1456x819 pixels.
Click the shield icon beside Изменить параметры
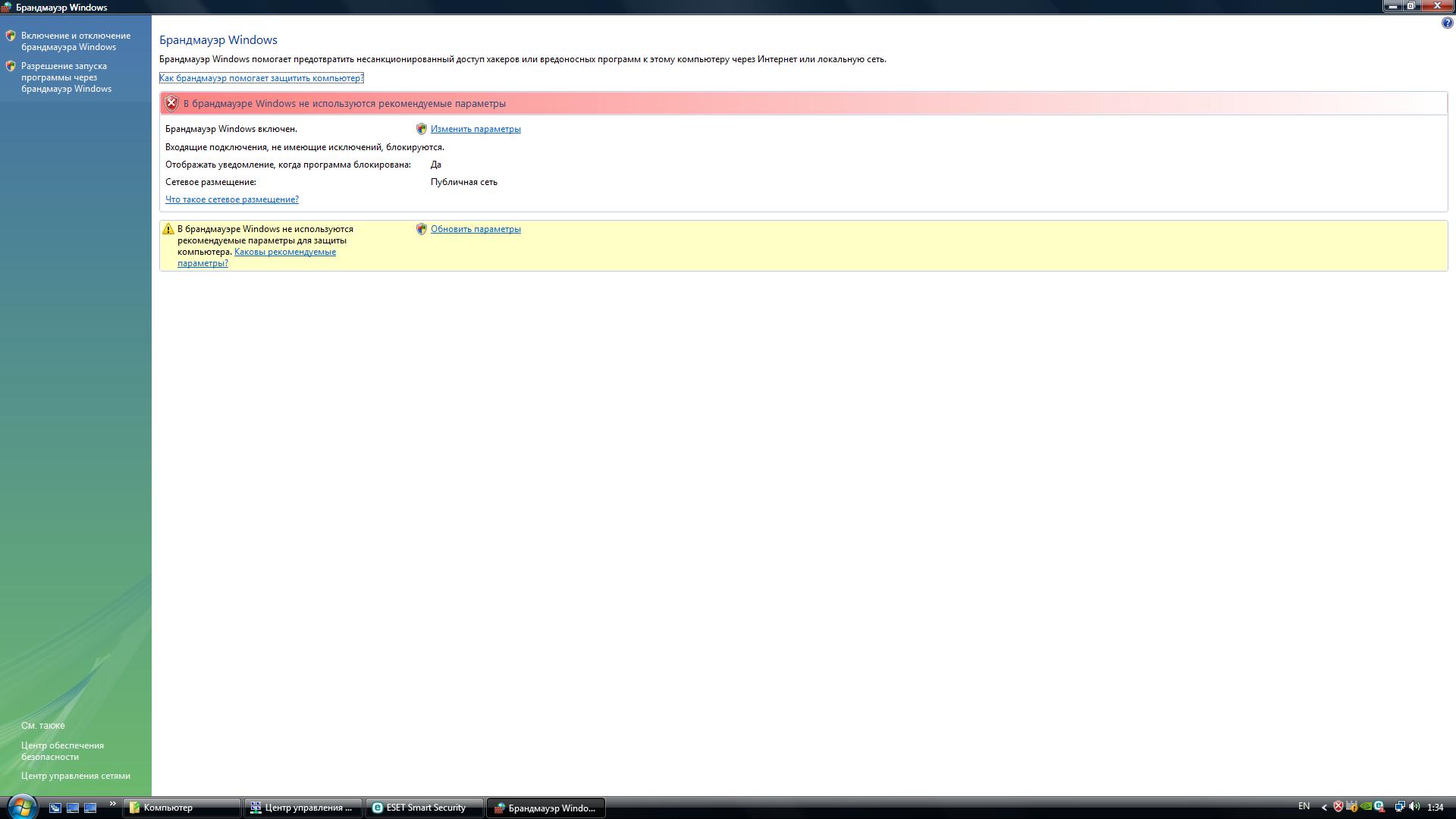(x=422, y=129)
